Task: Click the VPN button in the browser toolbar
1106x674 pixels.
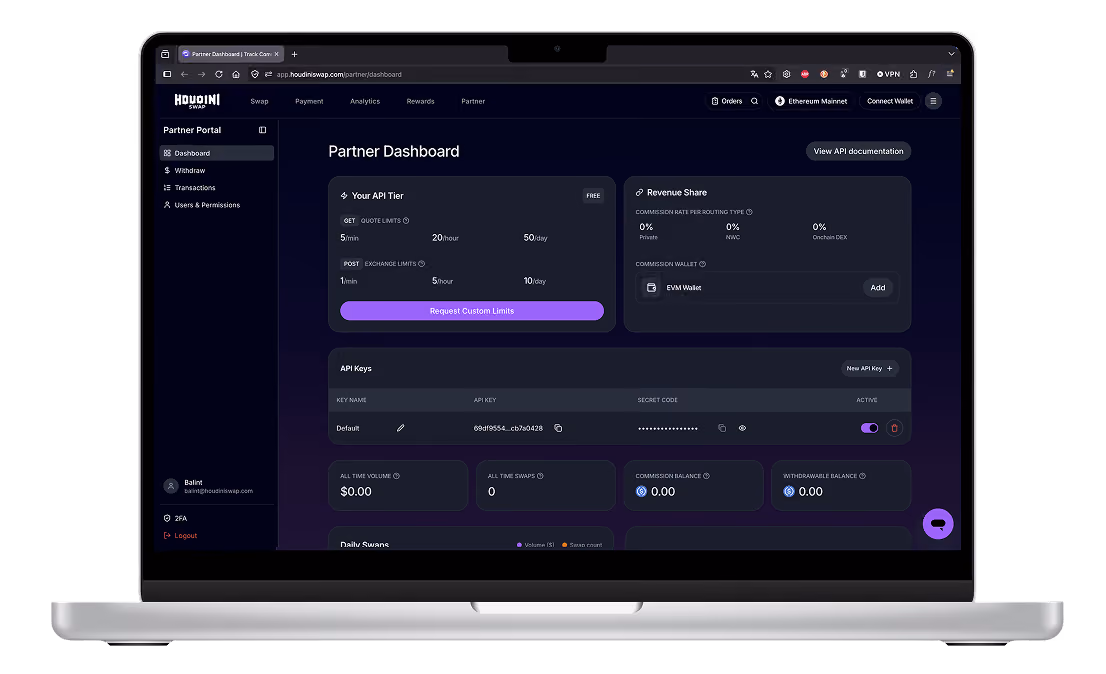Action: click(x=889, y=74)
